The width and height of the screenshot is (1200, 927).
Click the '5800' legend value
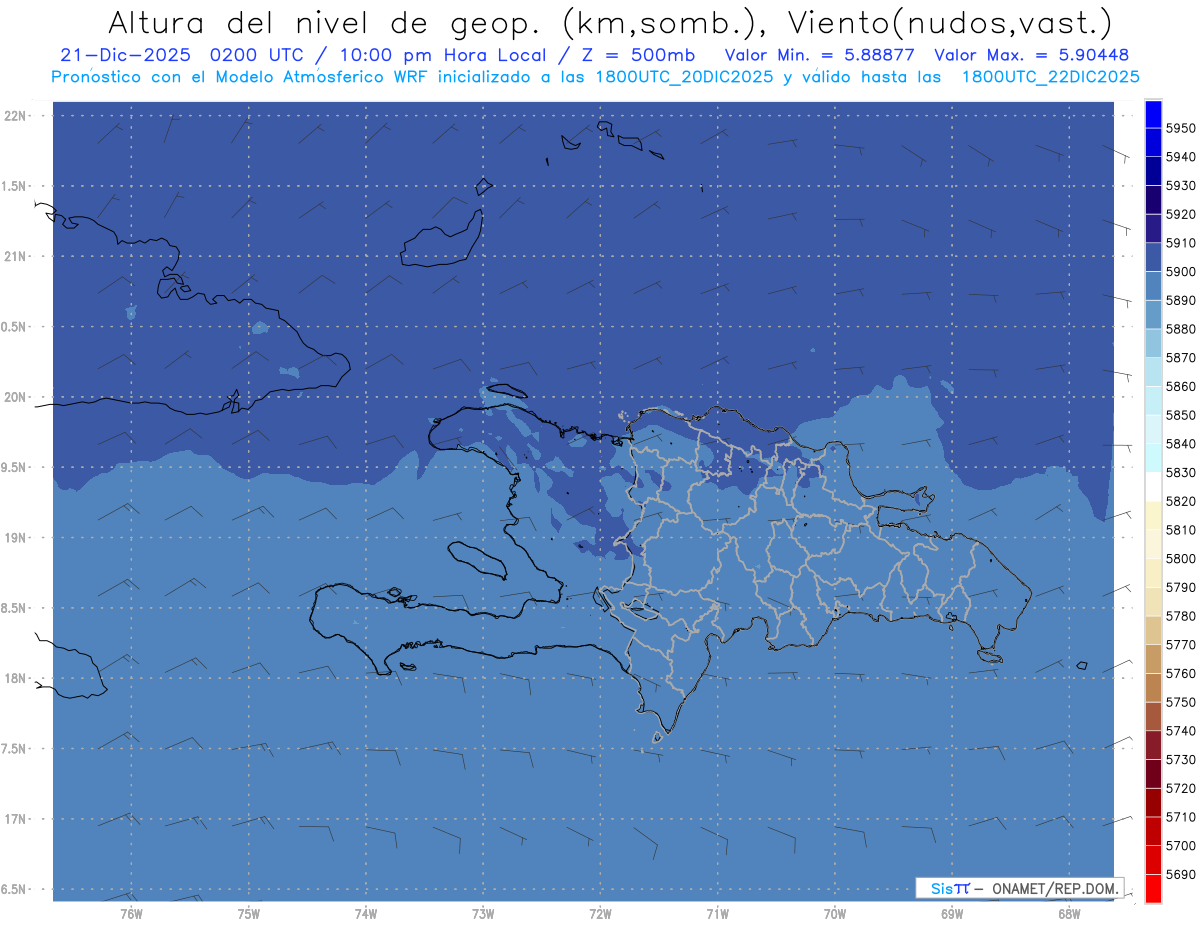tap(1180, 558)
